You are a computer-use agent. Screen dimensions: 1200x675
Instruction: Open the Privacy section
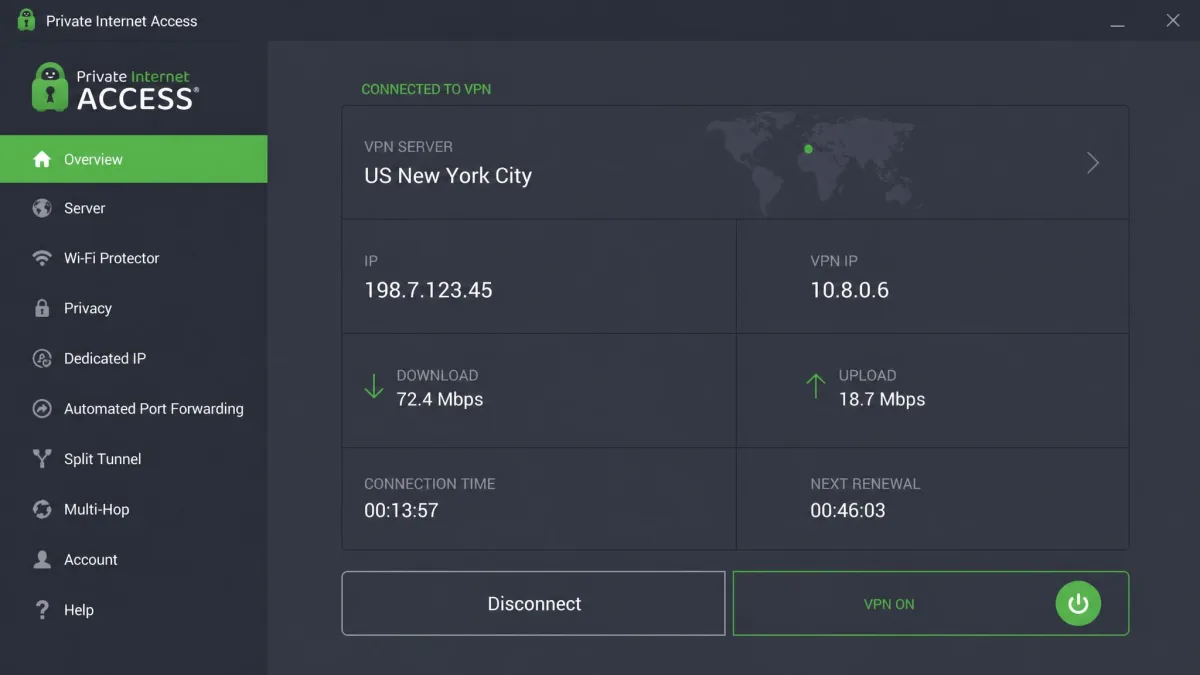pyautogui.click(x=134, y=308)
